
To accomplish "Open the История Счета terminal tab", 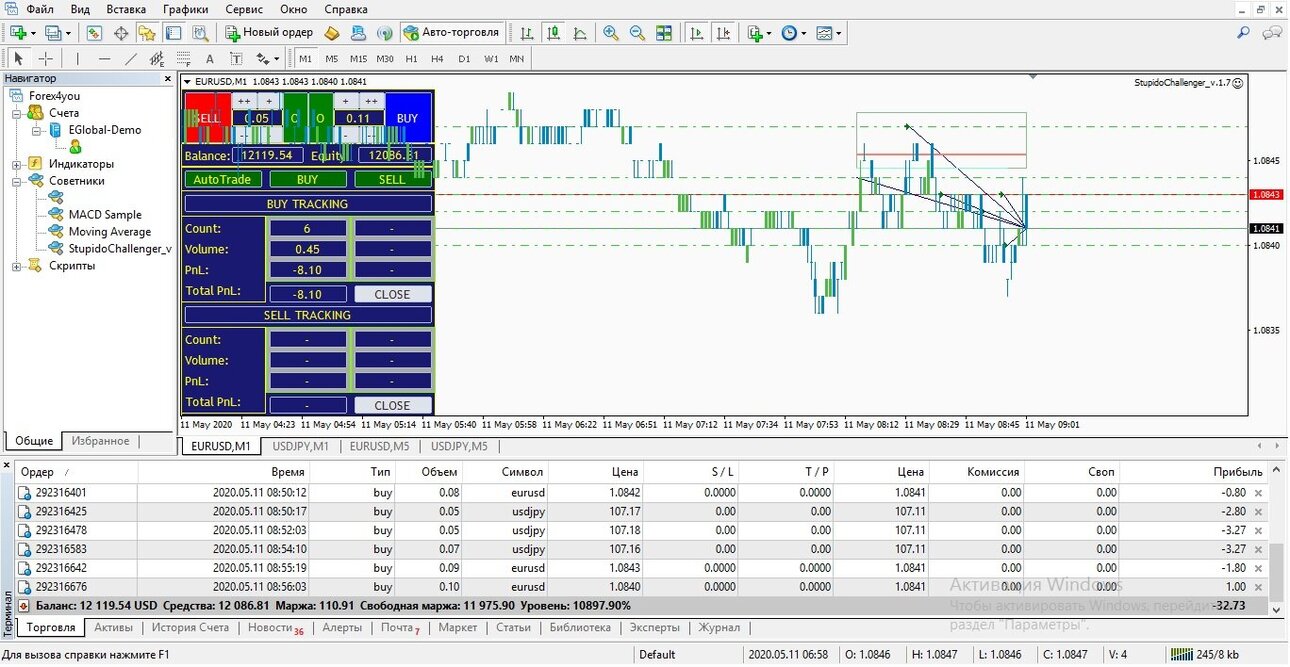I will 190,628.
